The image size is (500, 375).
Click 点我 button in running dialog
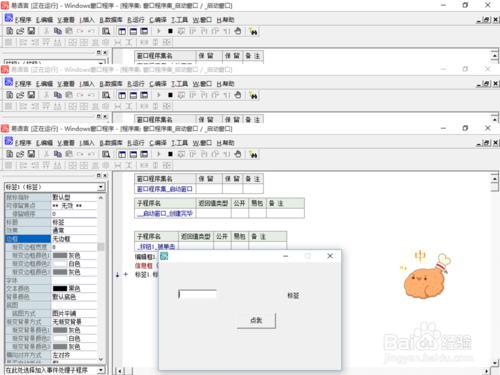pos(256,320)
